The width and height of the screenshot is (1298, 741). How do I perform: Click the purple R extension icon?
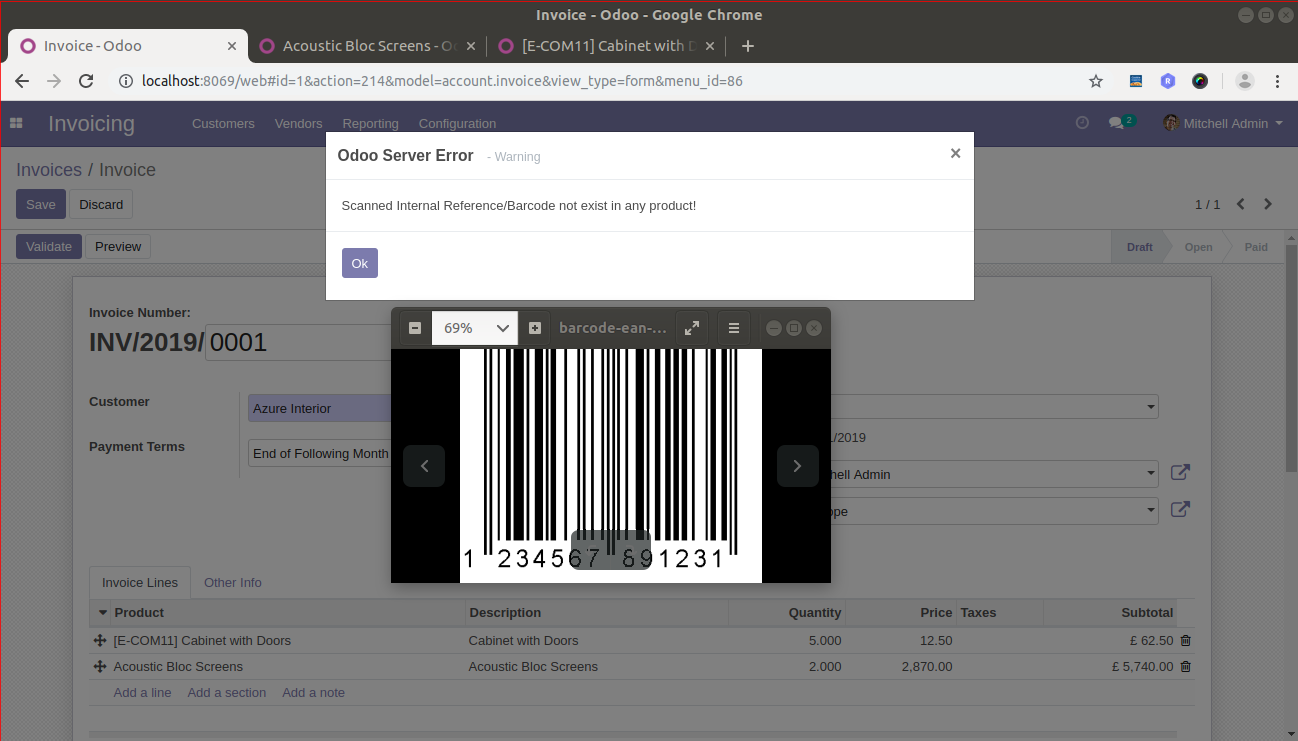click(x=1168, y=81)
